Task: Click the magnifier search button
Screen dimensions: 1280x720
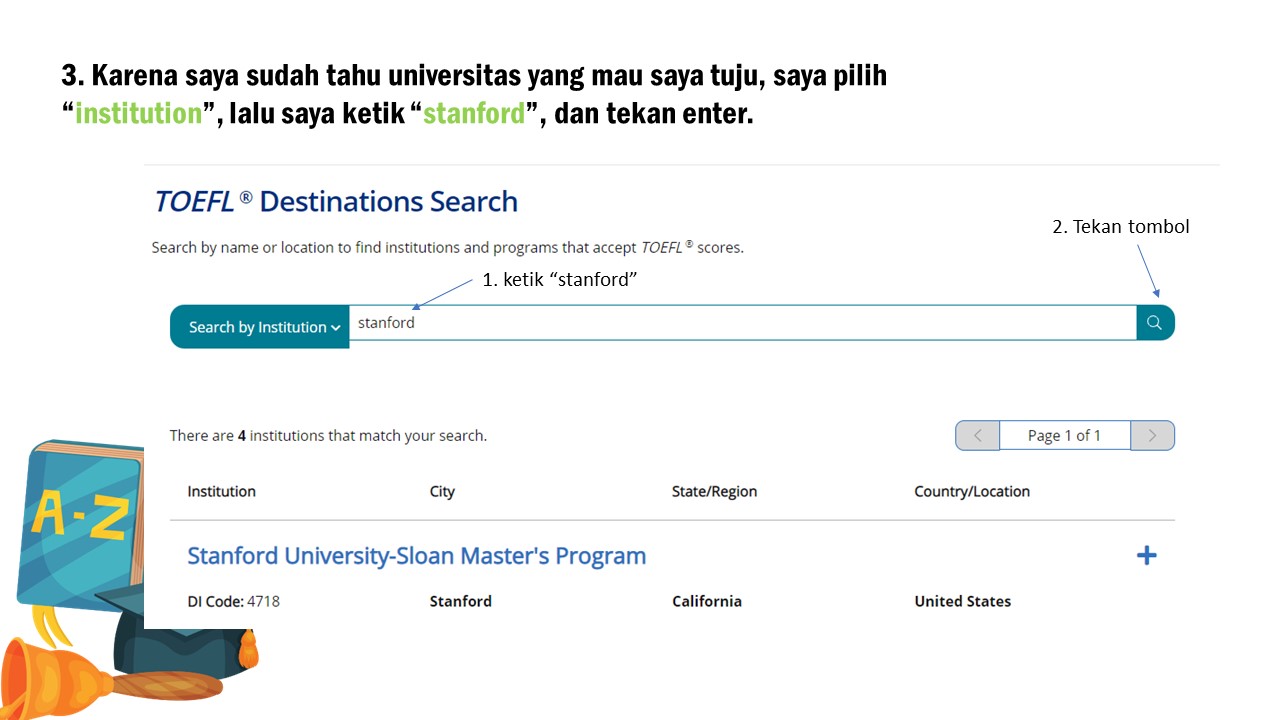Action: click(1155, 323)
